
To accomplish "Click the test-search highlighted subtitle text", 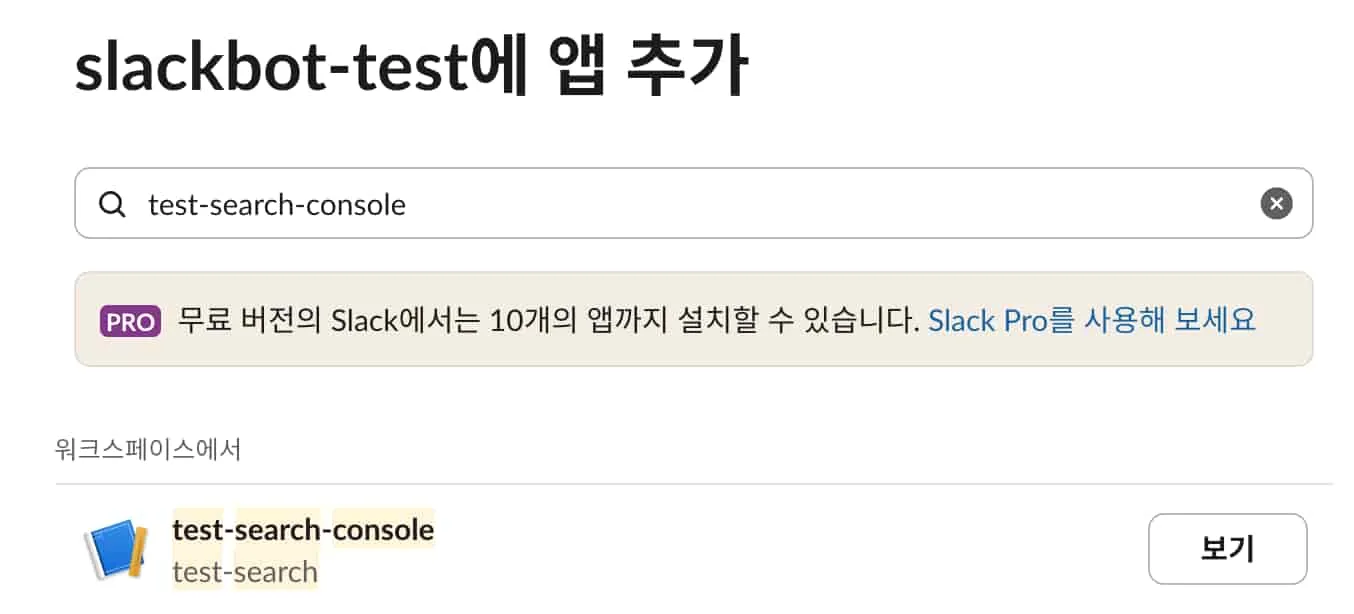I will click(244, 571).
